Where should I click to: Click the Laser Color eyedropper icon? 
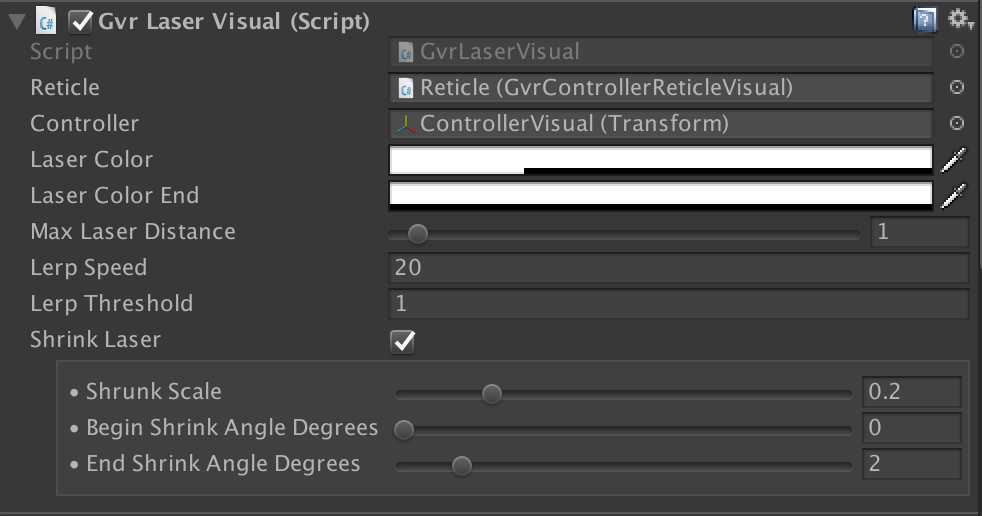tap(955, 160)
